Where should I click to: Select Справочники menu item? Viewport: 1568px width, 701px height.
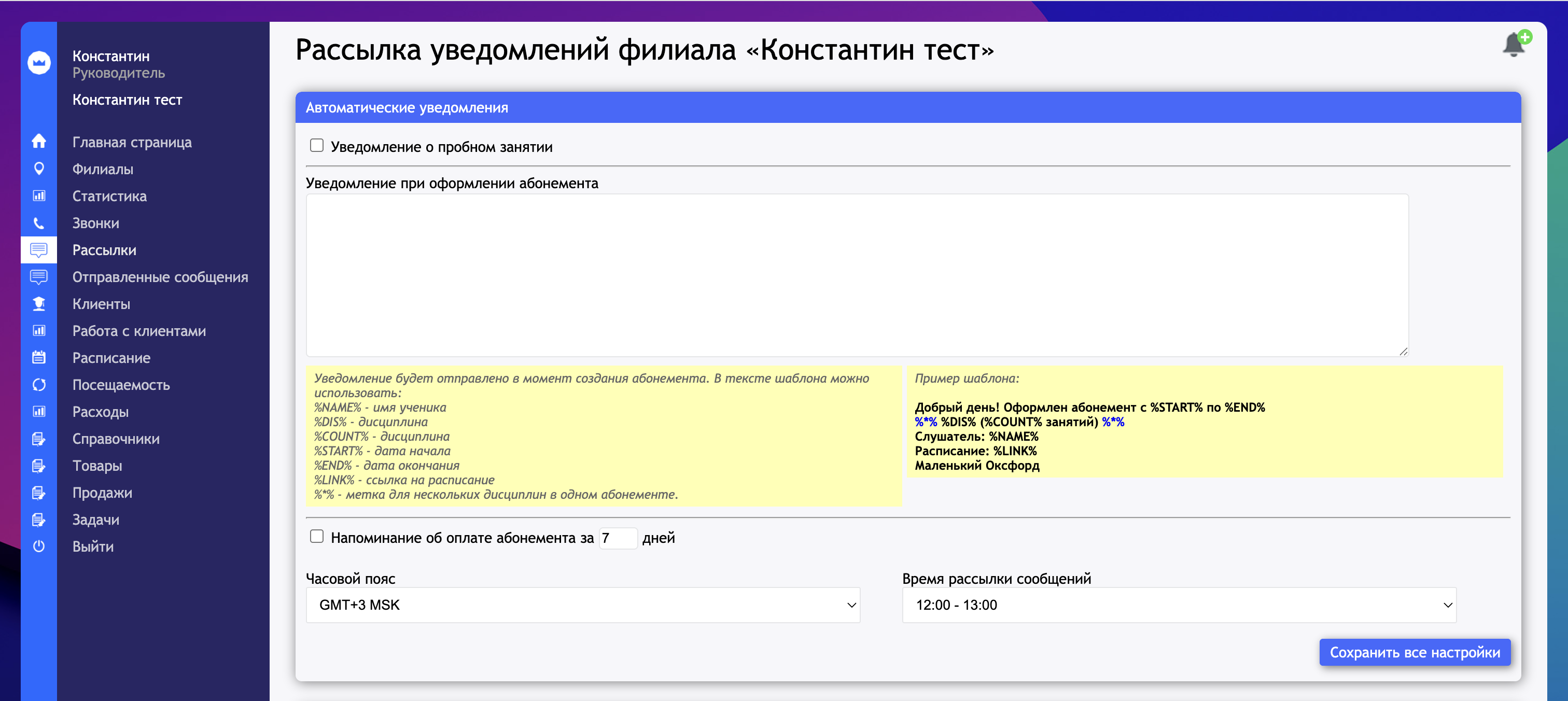116,439
